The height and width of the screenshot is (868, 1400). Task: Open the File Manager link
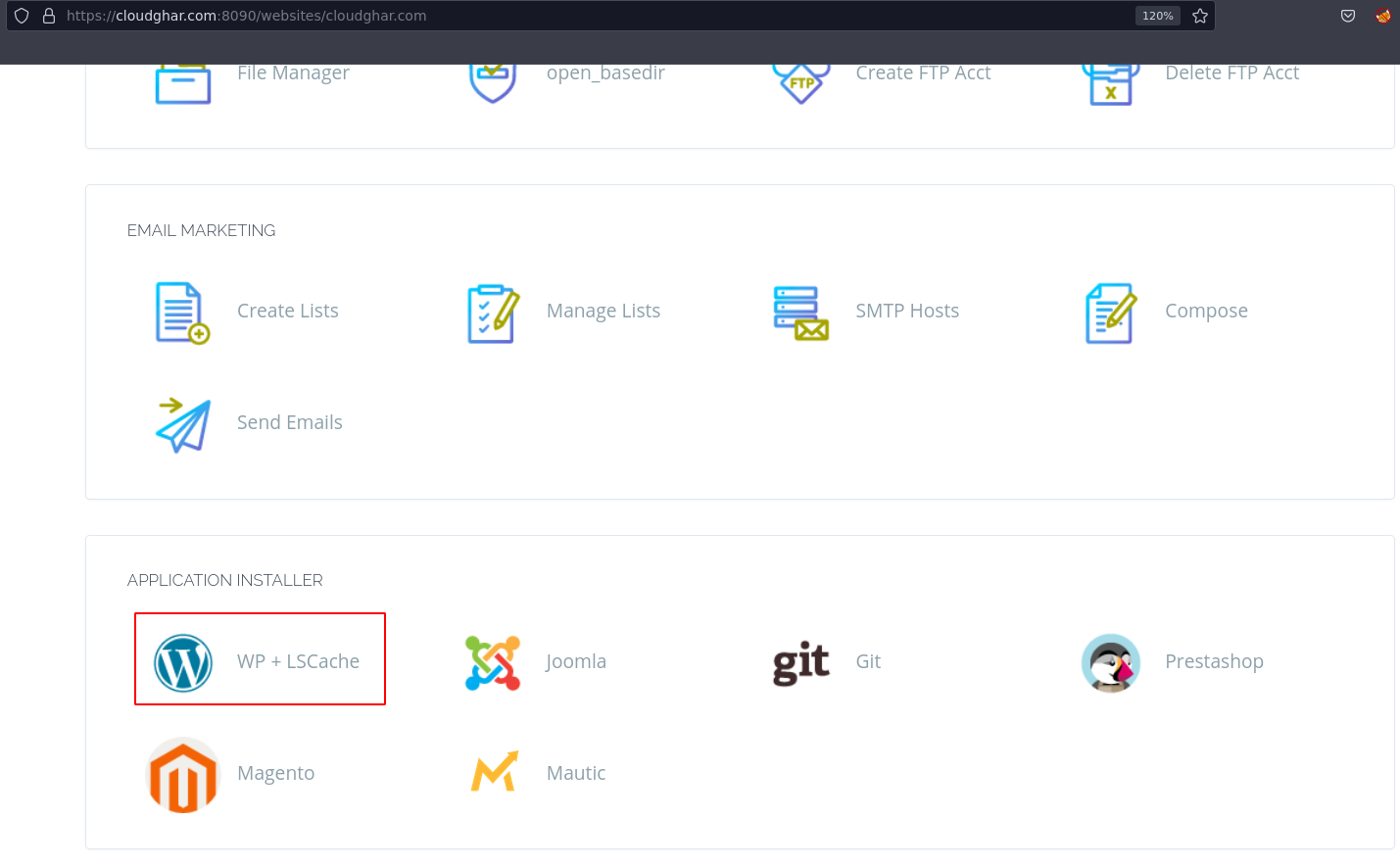[293, 73]
